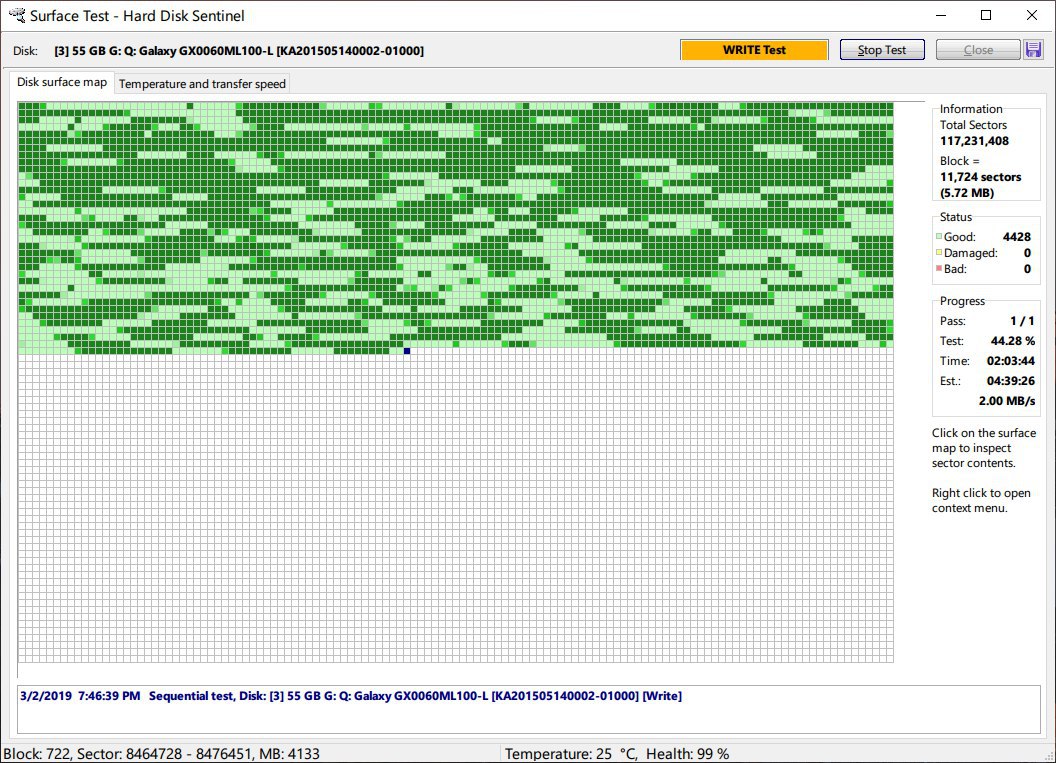Open Temperature and transfer speed tab
This screenshot has width=1056, height=763.
point(202,84)
